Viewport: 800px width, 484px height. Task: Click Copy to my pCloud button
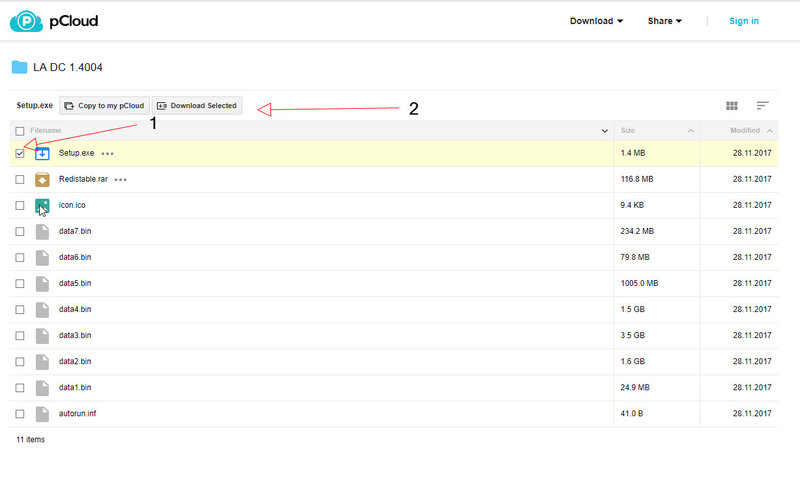click(x=104, y=105)
